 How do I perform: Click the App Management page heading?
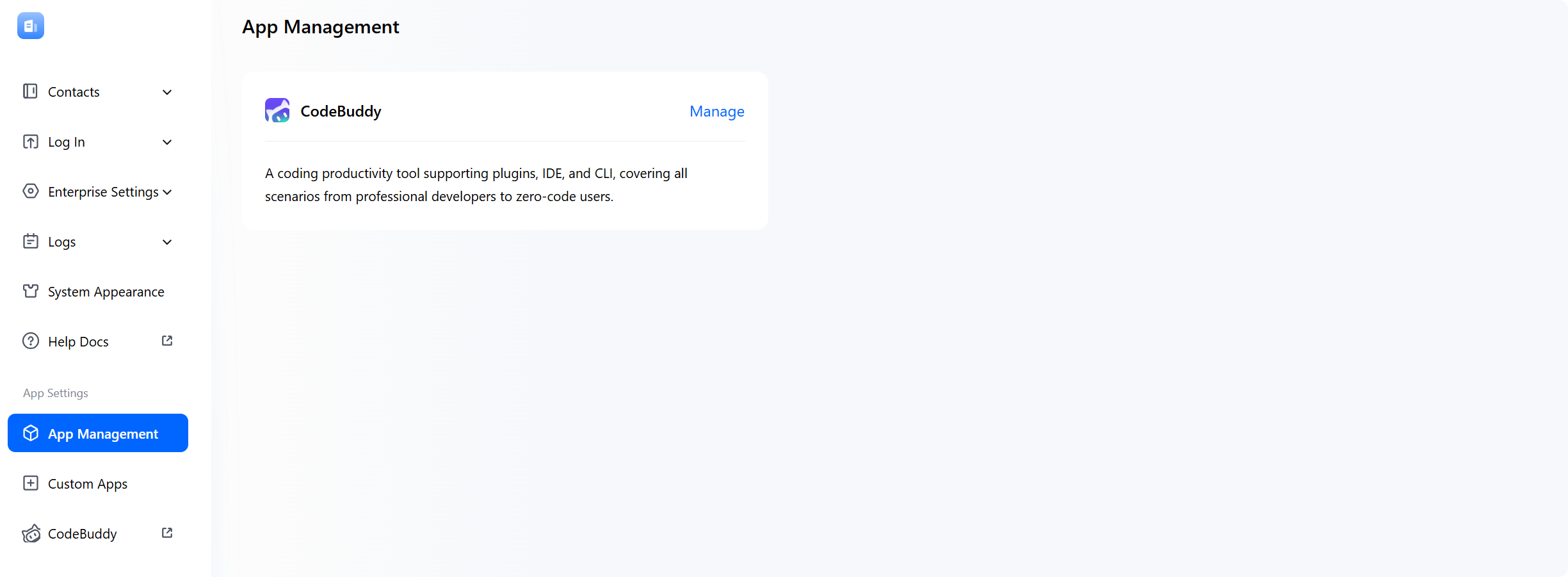coord(321,27)
